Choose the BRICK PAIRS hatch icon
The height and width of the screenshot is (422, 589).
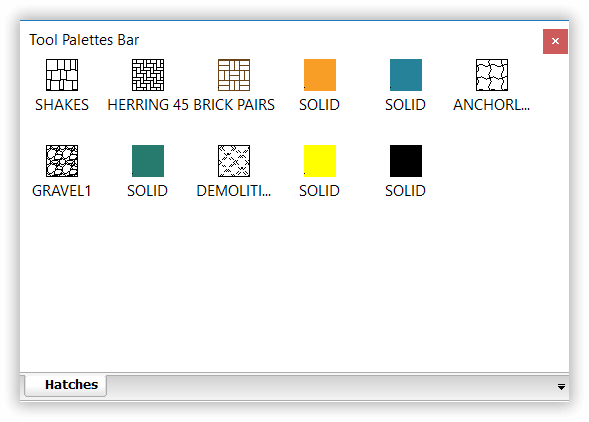pos(234,75)
